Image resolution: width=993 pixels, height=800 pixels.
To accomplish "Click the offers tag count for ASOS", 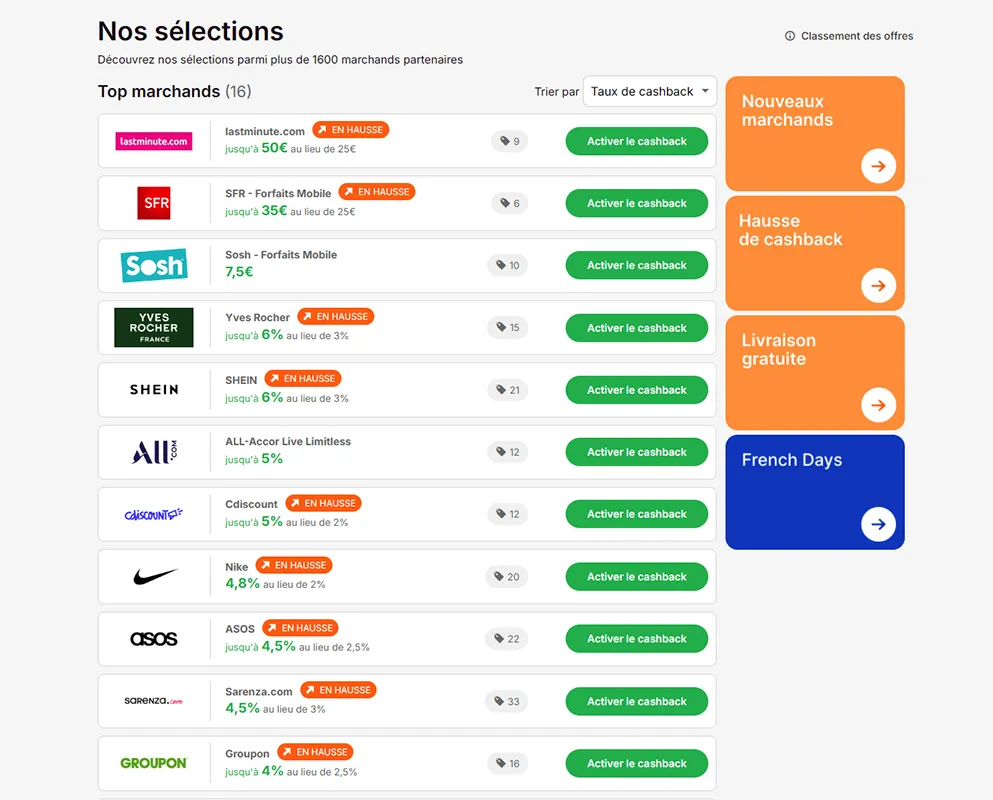I will click(507, 639).
